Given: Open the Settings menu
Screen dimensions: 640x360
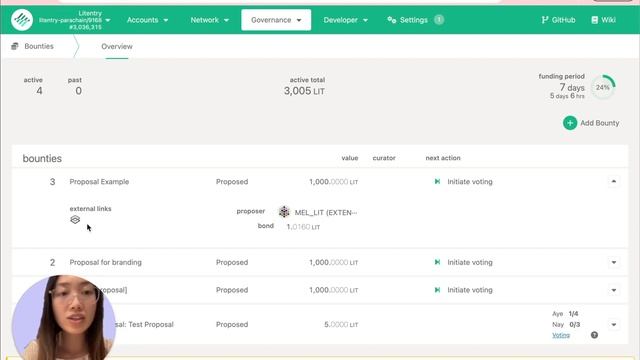Looking at the screenshot, I should coord(415,20).
